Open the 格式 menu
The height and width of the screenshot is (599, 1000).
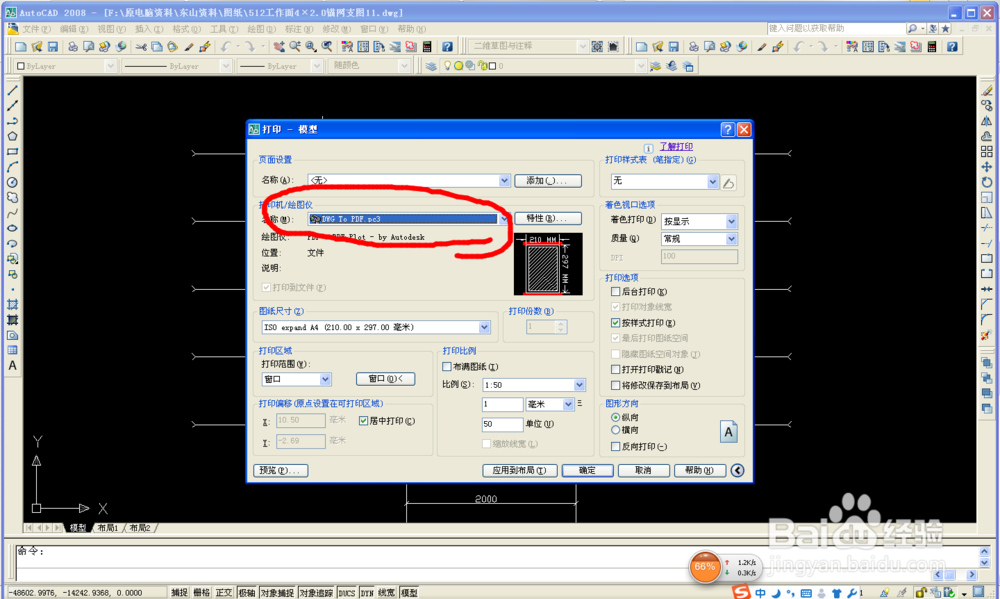tap(186, 29)
